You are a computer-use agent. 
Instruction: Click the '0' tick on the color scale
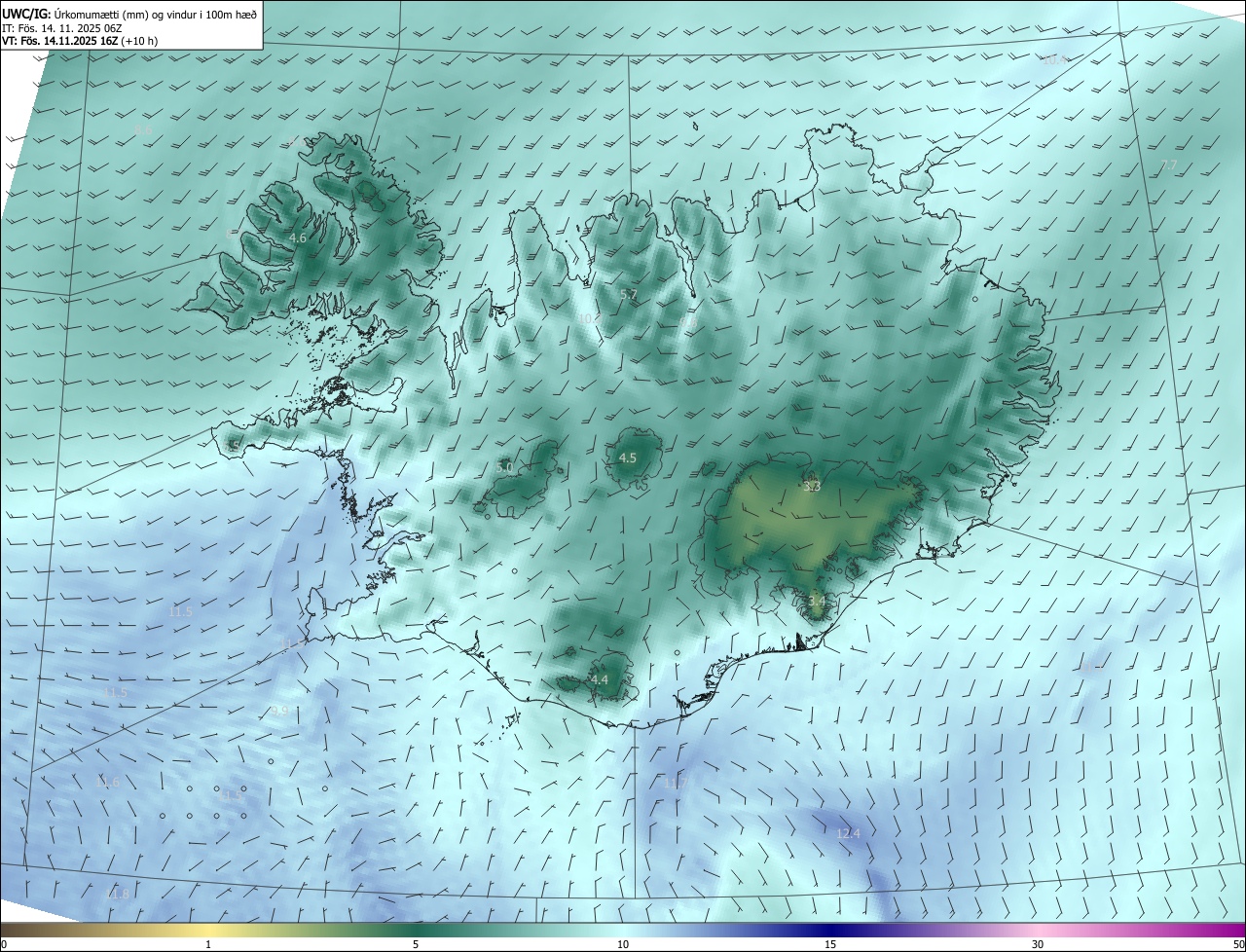point(4,945)
